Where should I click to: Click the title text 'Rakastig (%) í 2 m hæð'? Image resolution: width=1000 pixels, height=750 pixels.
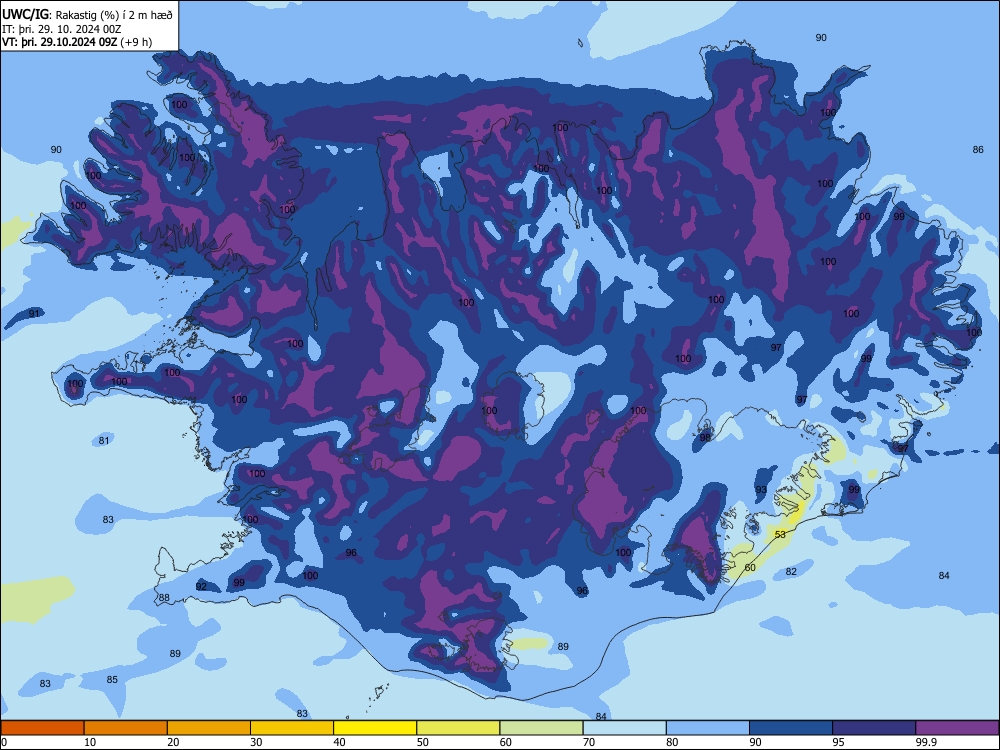(x=114, y=15)
